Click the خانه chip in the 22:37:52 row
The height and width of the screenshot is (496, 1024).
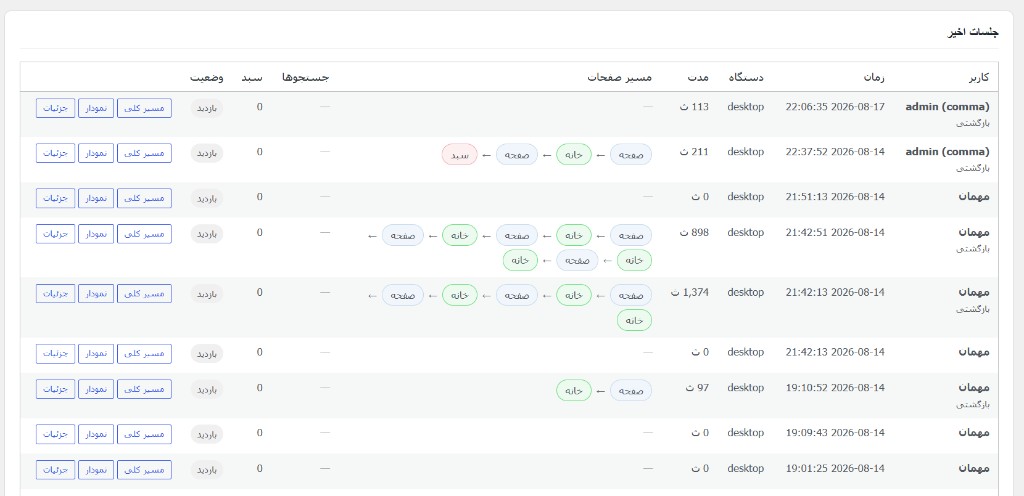pos(573,155)
